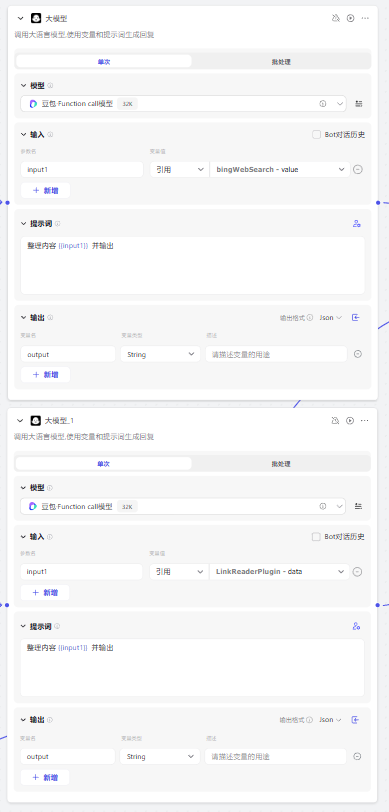Screen dimensions: 389x812
Task: Click 新增 under 输出 in 大模型_1
Action: click(45, 777)
